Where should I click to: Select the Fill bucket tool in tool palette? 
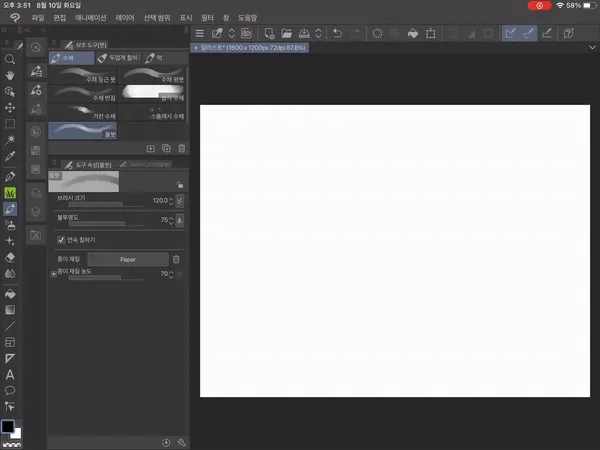10,294
